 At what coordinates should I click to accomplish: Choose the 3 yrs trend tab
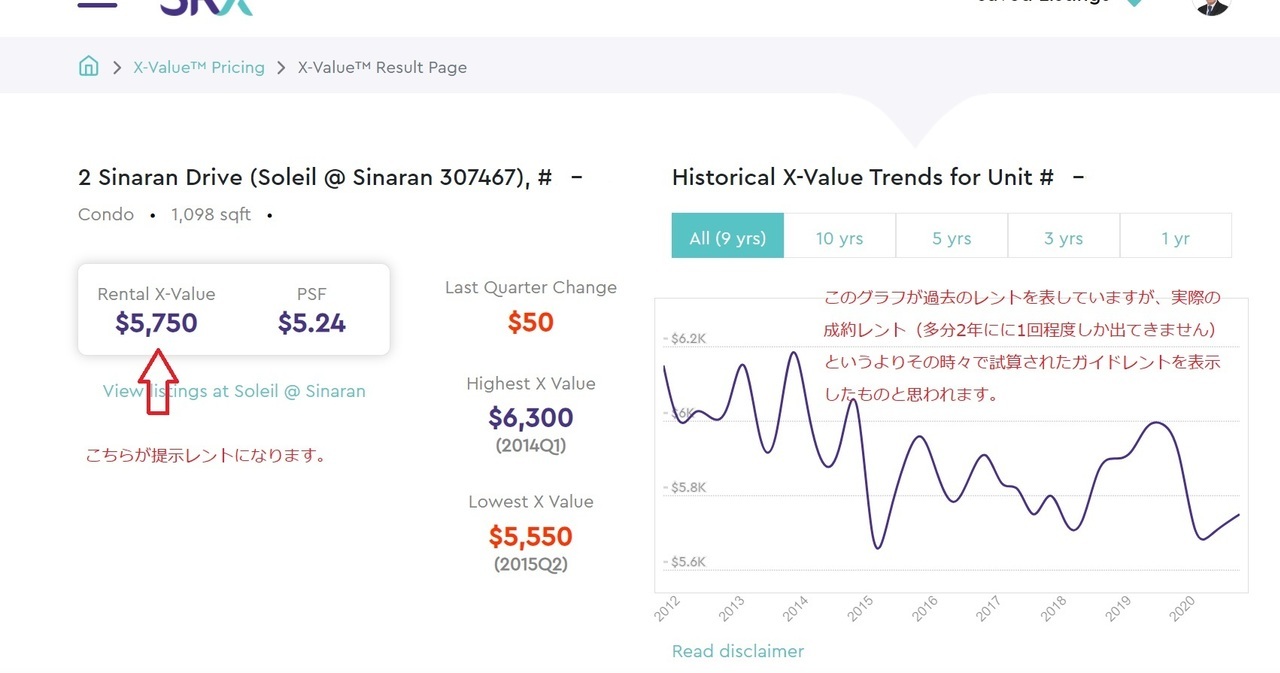click(1064, 238)
